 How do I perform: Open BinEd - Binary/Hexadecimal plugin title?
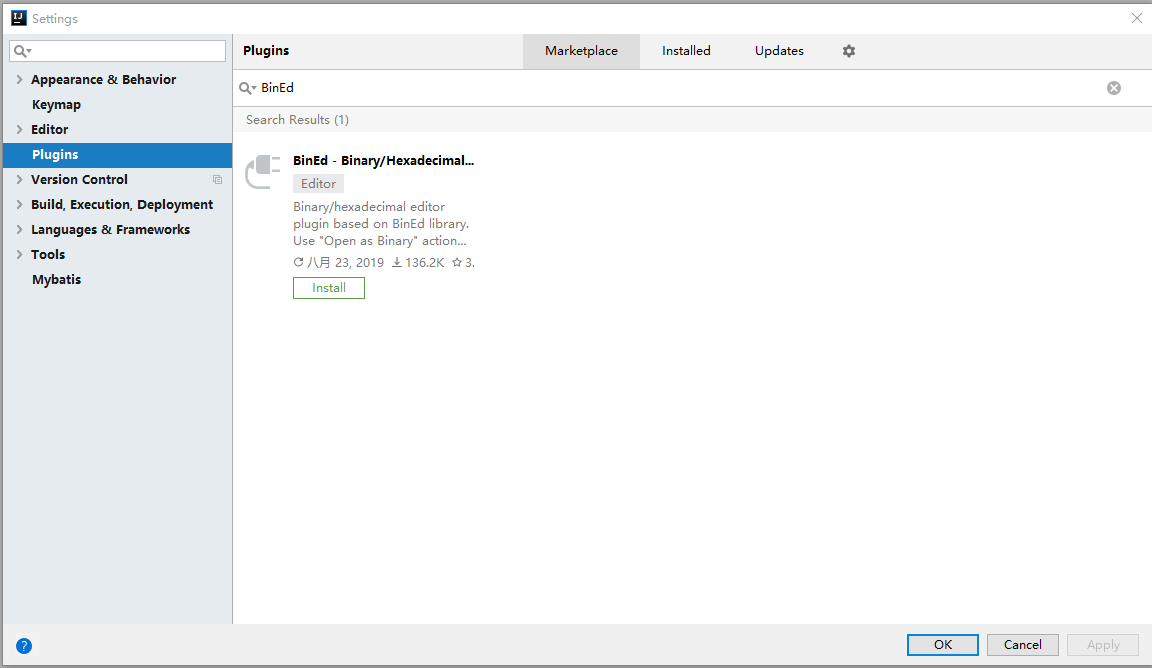(x=384, y=160)
